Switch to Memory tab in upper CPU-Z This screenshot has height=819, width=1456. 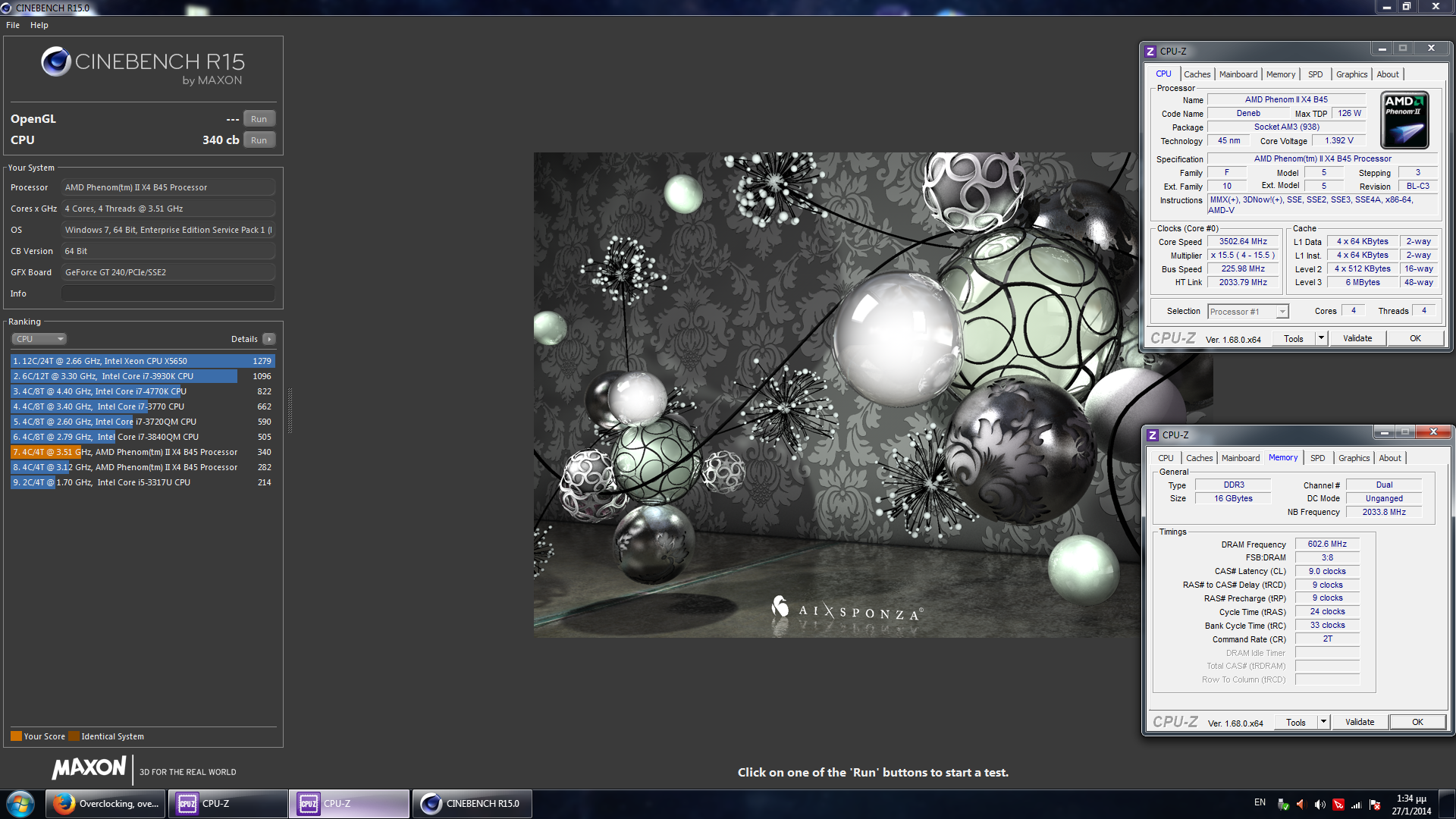click(x=1281, y=74)
